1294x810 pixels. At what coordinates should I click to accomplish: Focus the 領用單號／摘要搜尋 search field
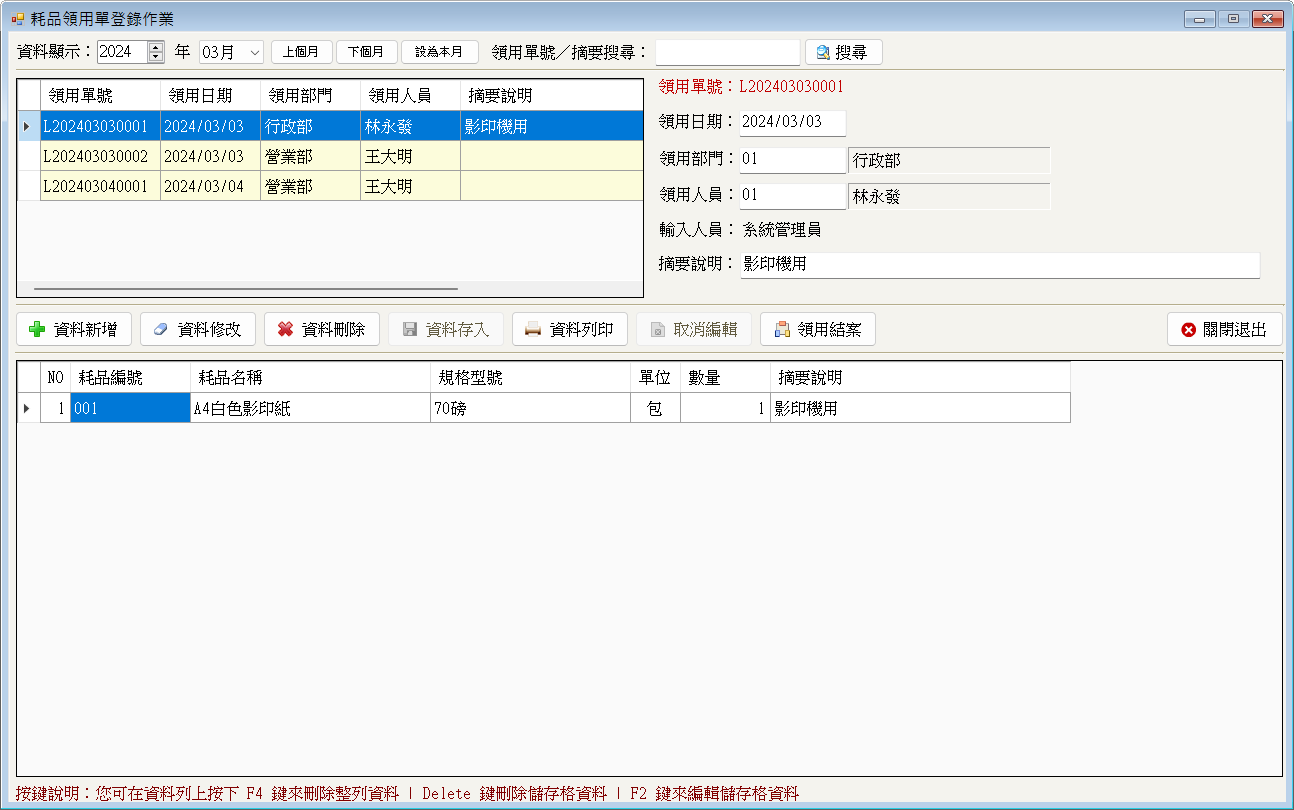728,52
